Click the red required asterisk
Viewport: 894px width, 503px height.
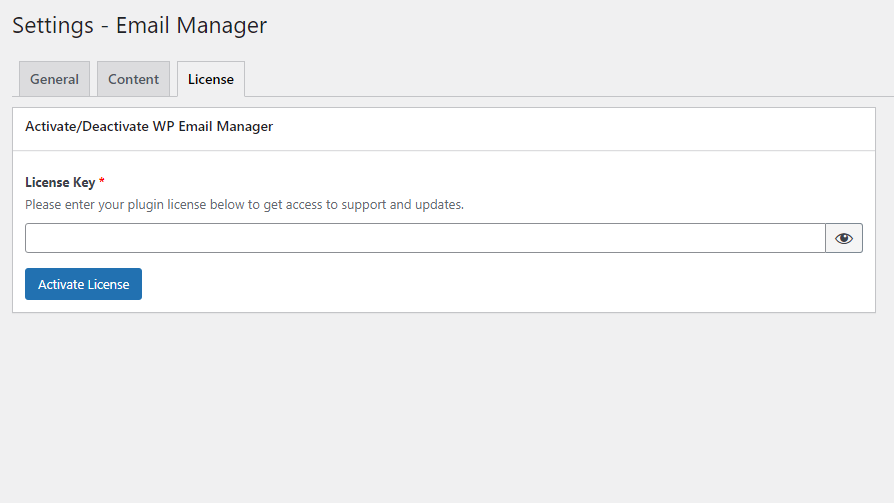pyautogui.click(x=101, y=181)
